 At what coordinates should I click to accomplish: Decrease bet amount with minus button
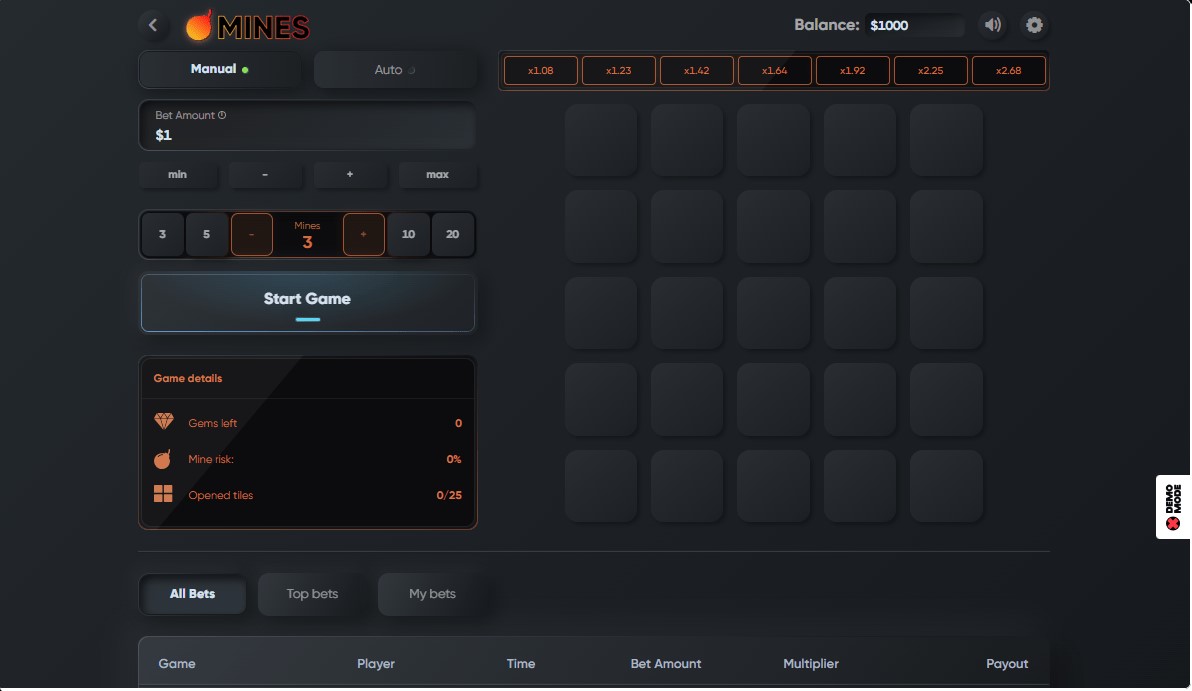(265, 175)
